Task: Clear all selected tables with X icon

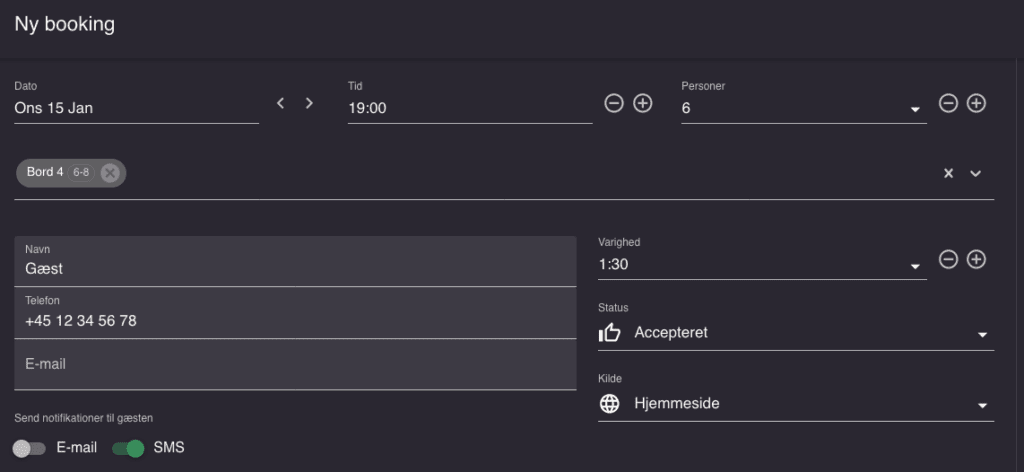Action: coord(948,173)
